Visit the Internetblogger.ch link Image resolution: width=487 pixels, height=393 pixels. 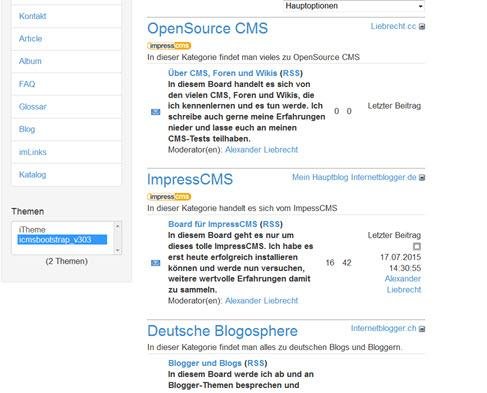(x=383, y=328)
